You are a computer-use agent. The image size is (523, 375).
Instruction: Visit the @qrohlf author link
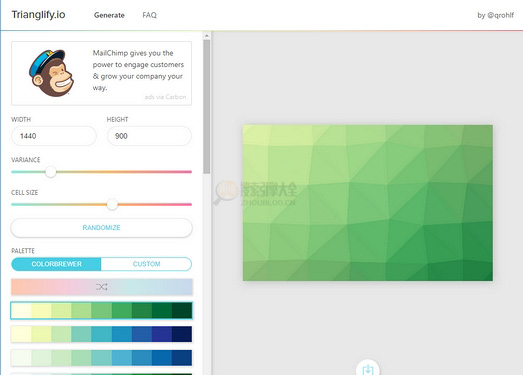495,15
